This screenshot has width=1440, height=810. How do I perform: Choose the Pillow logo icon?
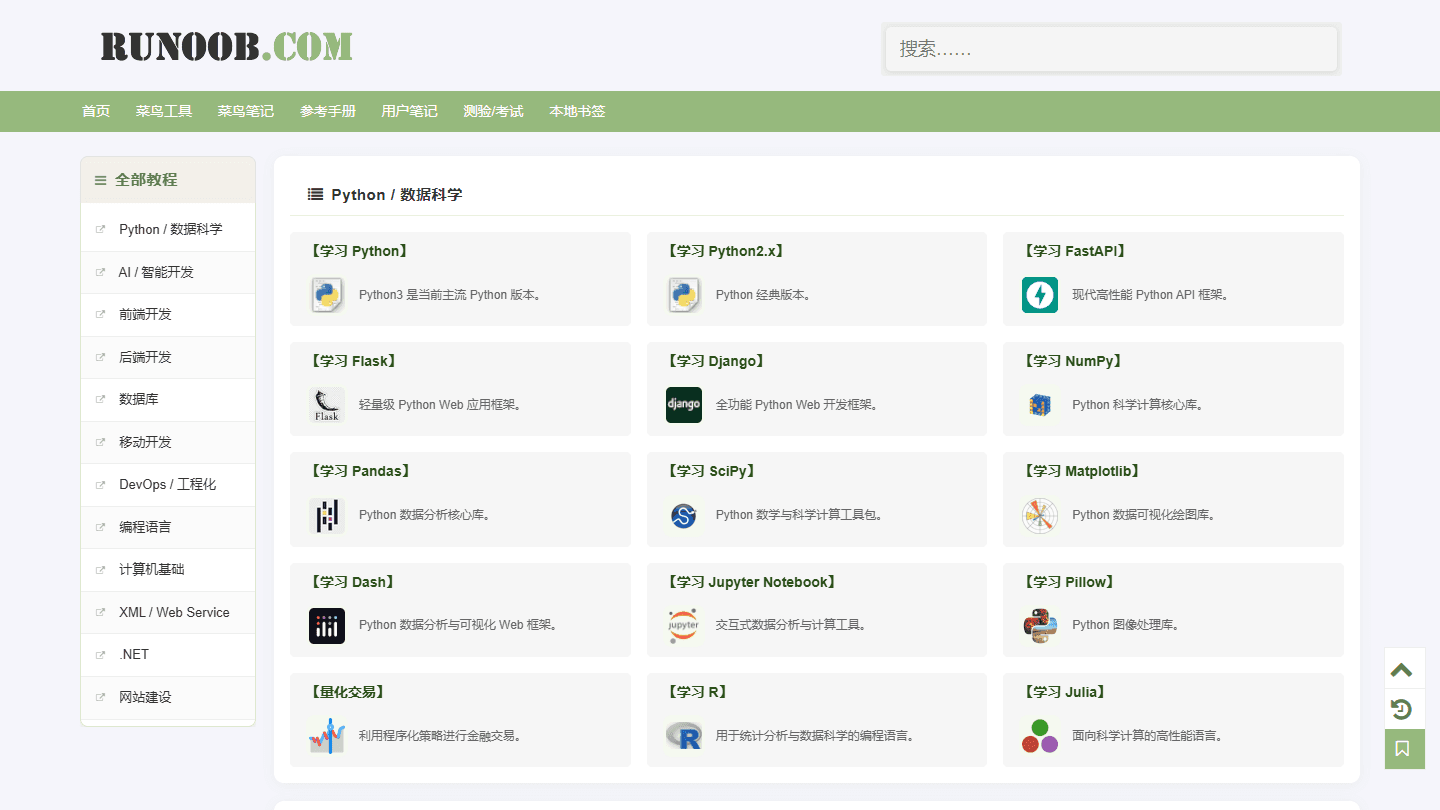[x=1040, y=626]
